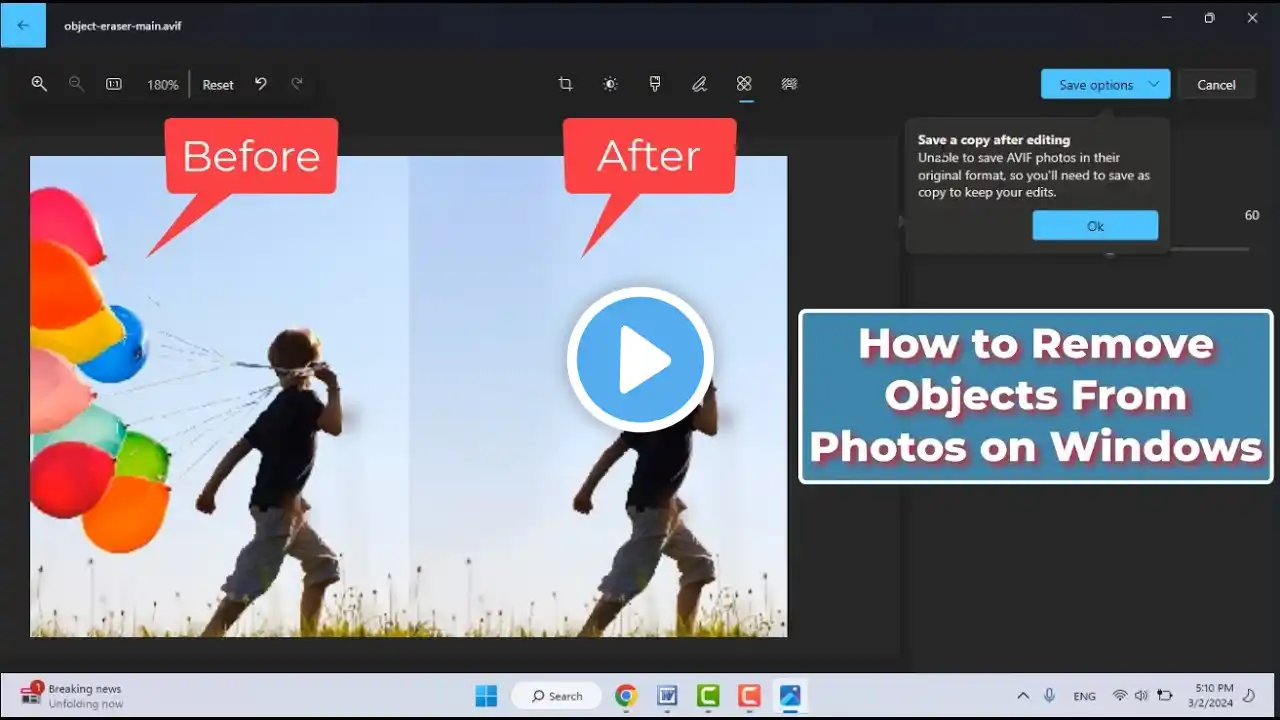Open the Windows taskbar Search box
This screenshot has width=1280, height=720.
click(556, 696)
